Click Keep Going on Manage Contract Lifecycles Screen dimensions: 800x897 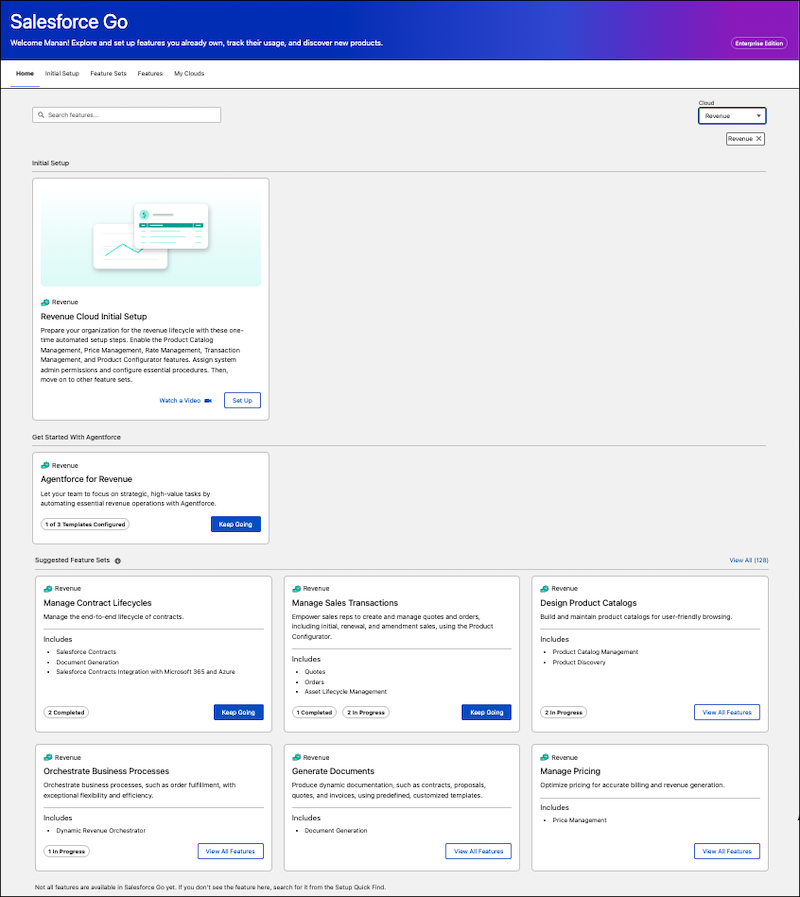(x=238, y=712)
